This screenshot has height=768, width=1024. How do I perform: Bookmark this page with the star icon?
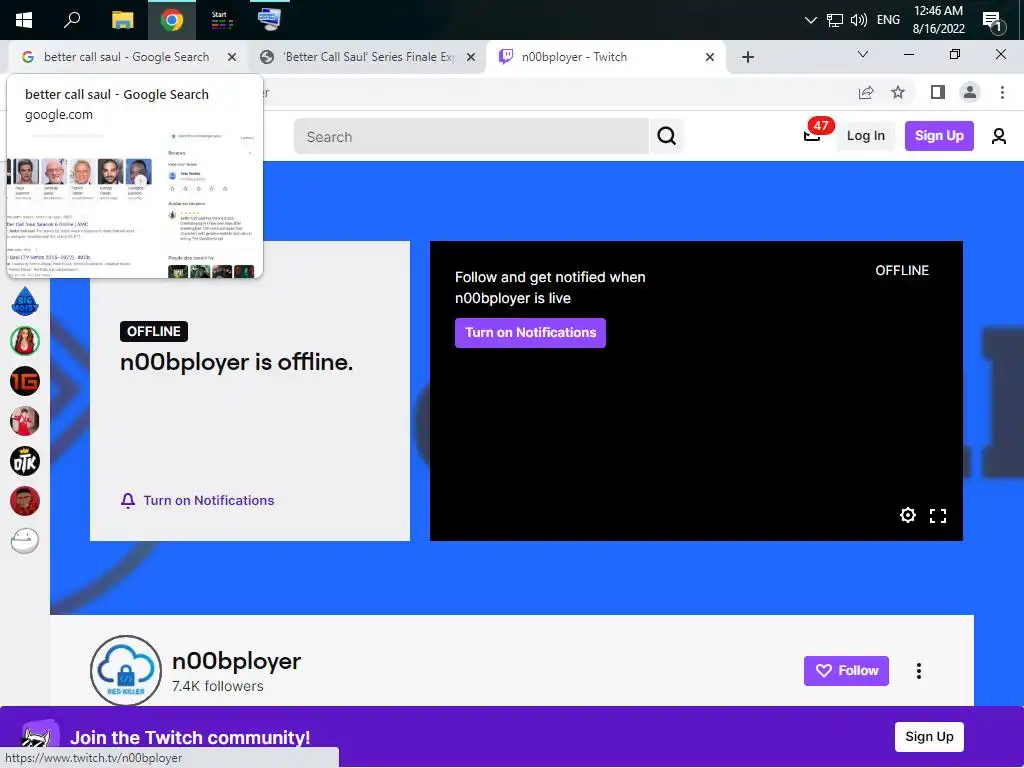coord(898,92)
